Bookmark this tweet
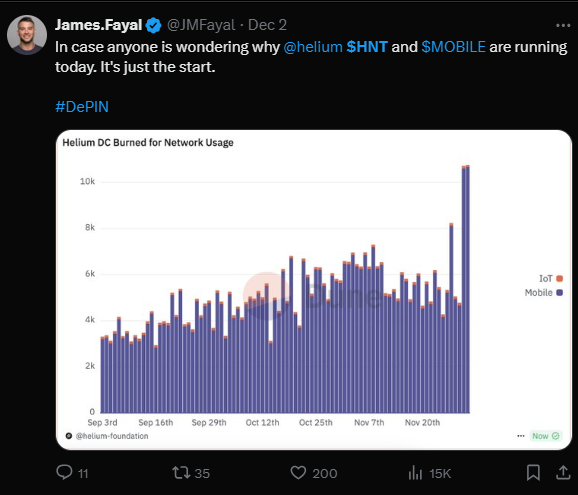The width and height of the screenshot is (578, 495). tap(533, 473)
